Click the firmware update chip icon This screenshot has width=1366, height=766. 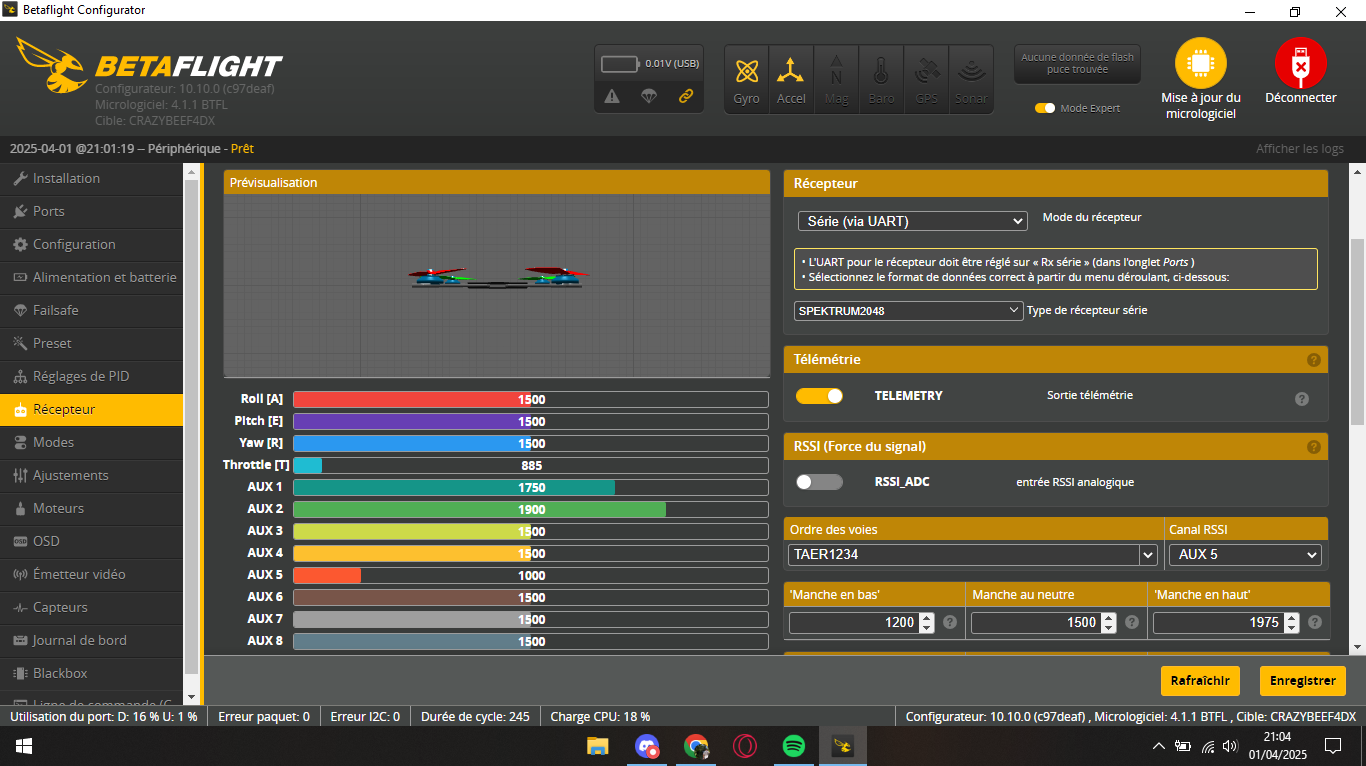[1200, 64]
